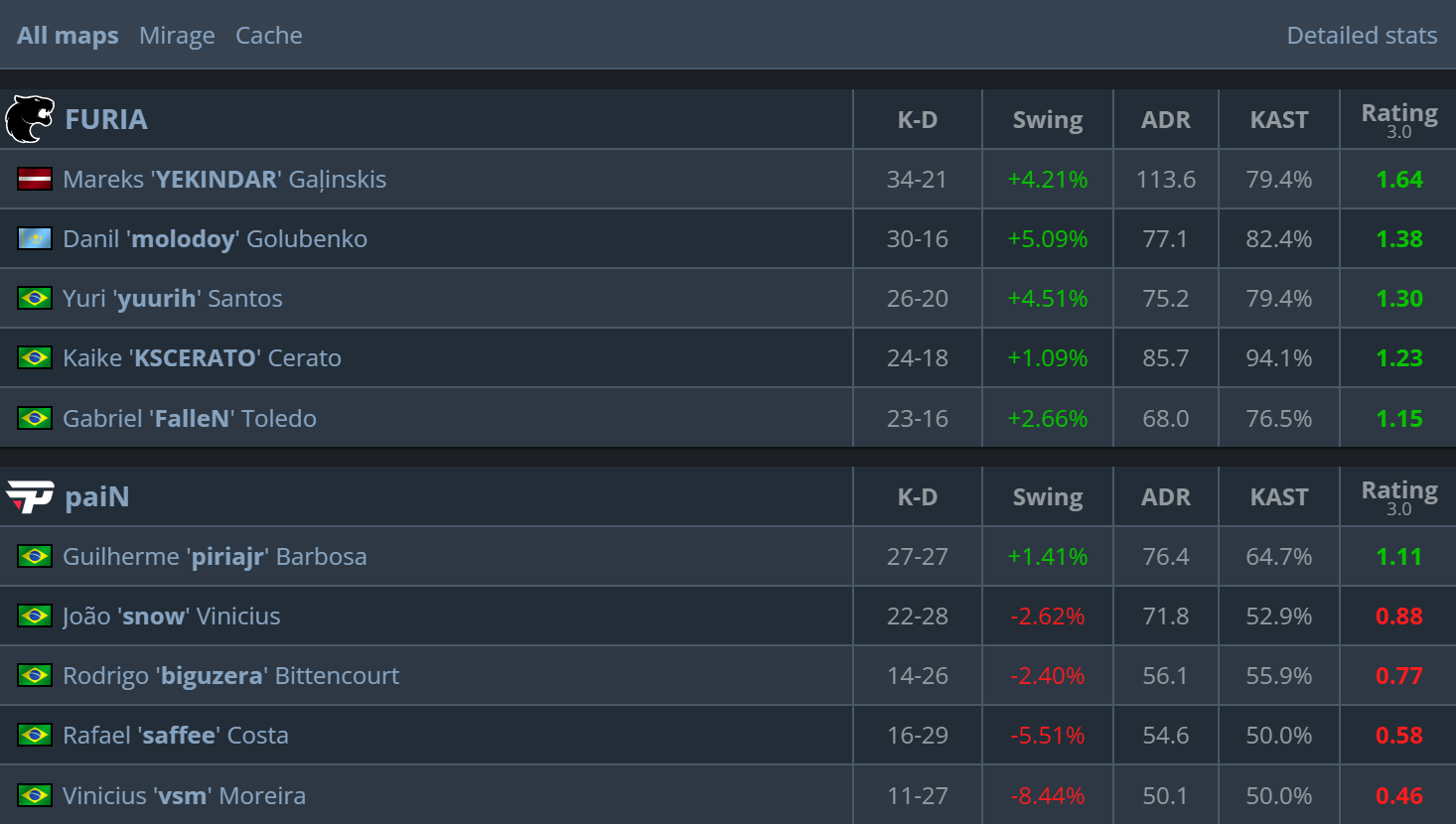Switch to the Cache map tab
The image size is (1456, 824).
point(269,36)
